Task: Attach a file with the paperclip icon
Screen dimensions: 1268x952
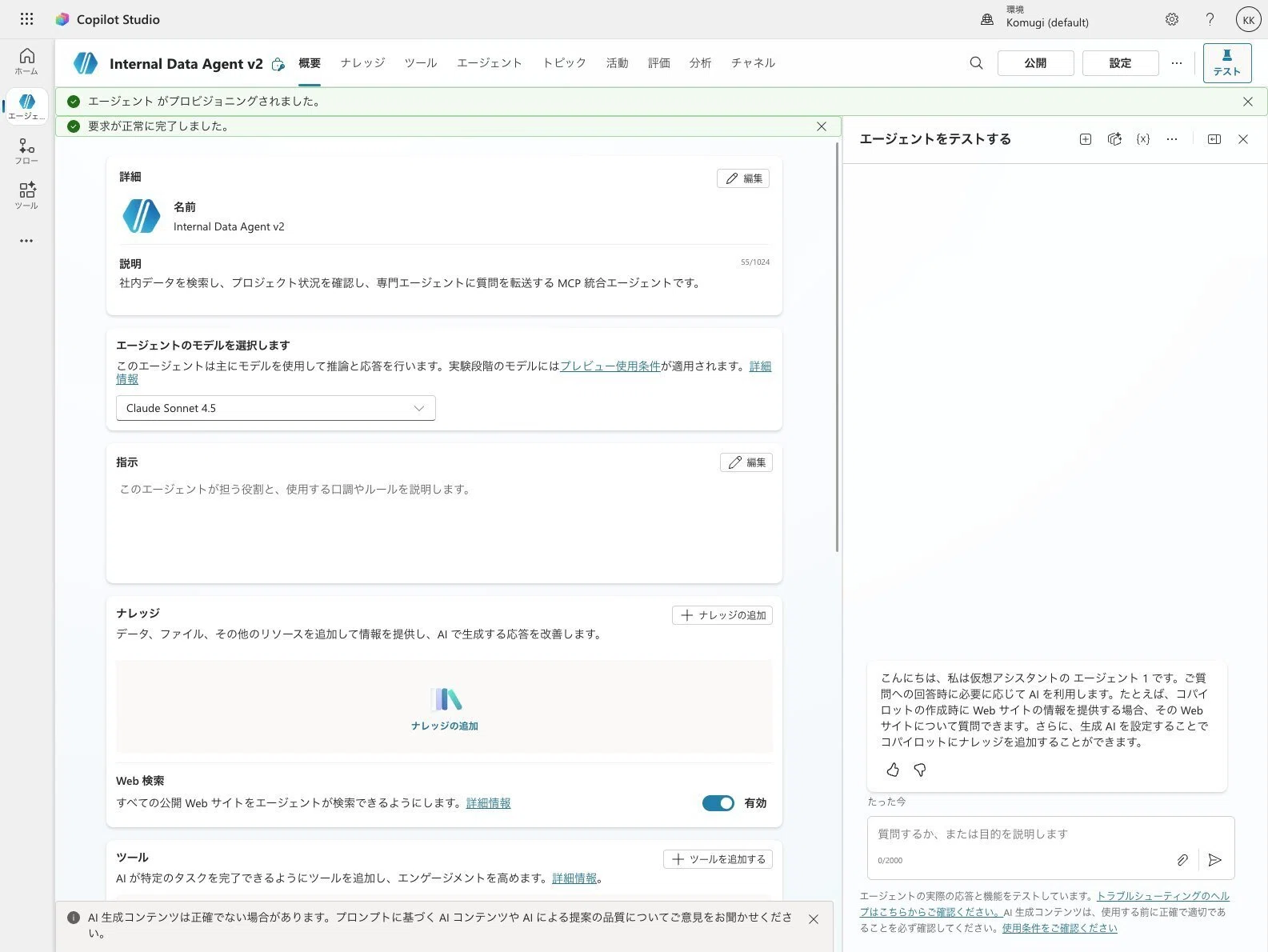Action: point(1182,860)
